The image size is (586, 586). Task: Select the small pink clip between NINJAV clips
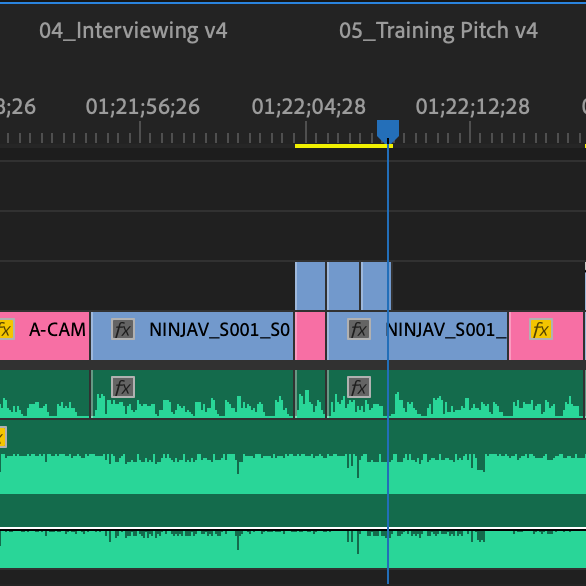click(x=310, y=336)
